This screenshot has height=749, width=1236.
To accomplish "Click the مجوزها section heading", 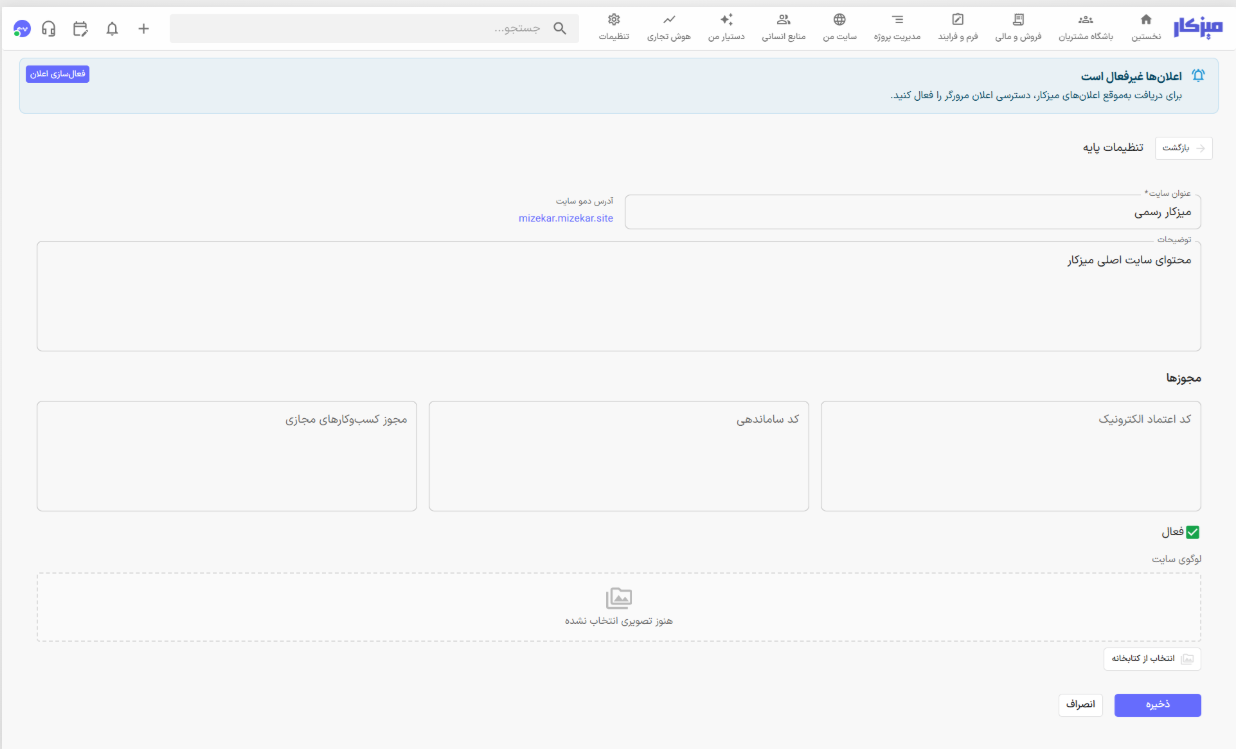I will 1183,379.
